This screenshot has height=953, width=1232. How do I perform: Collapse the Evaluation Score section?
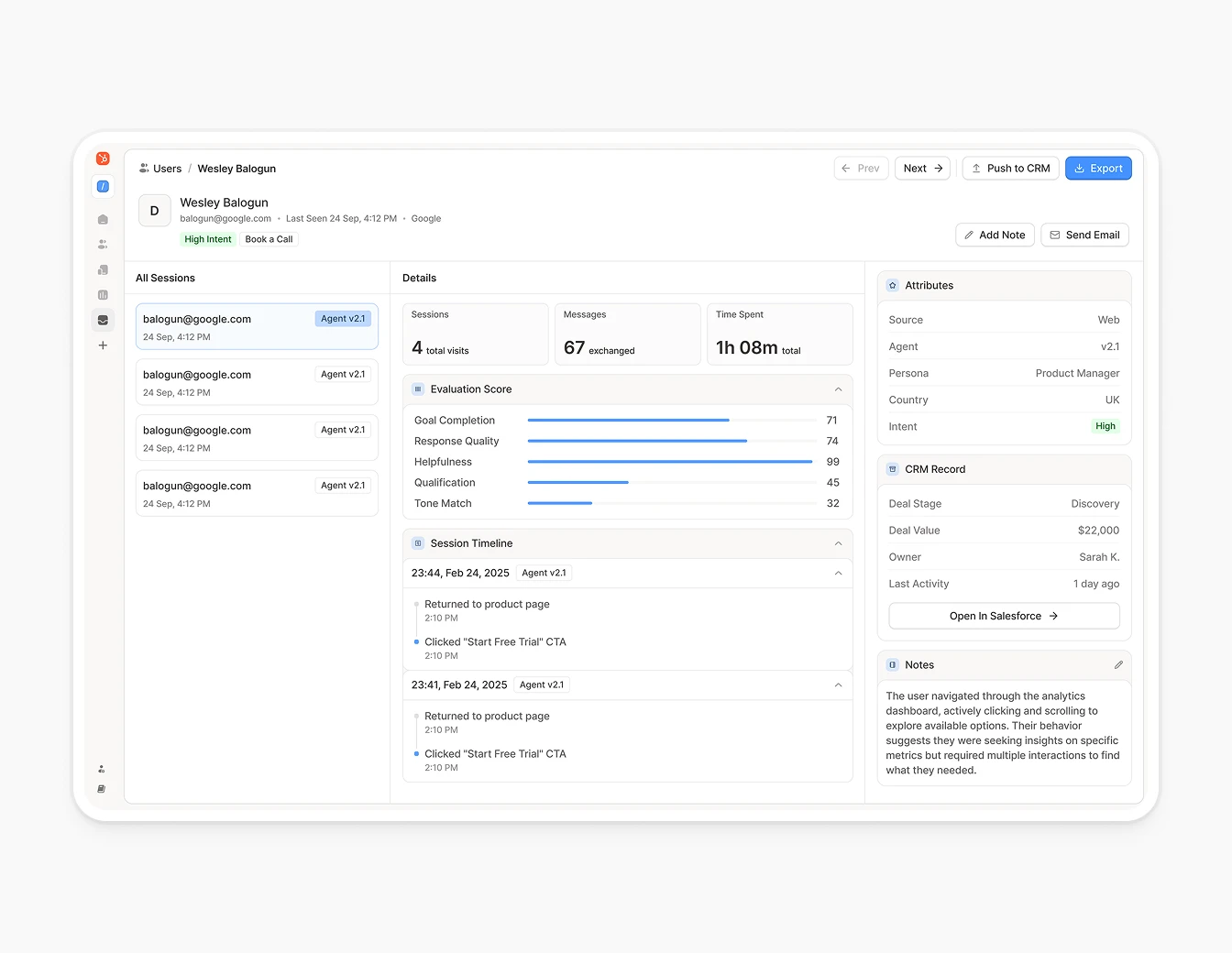tap(838, 389)
